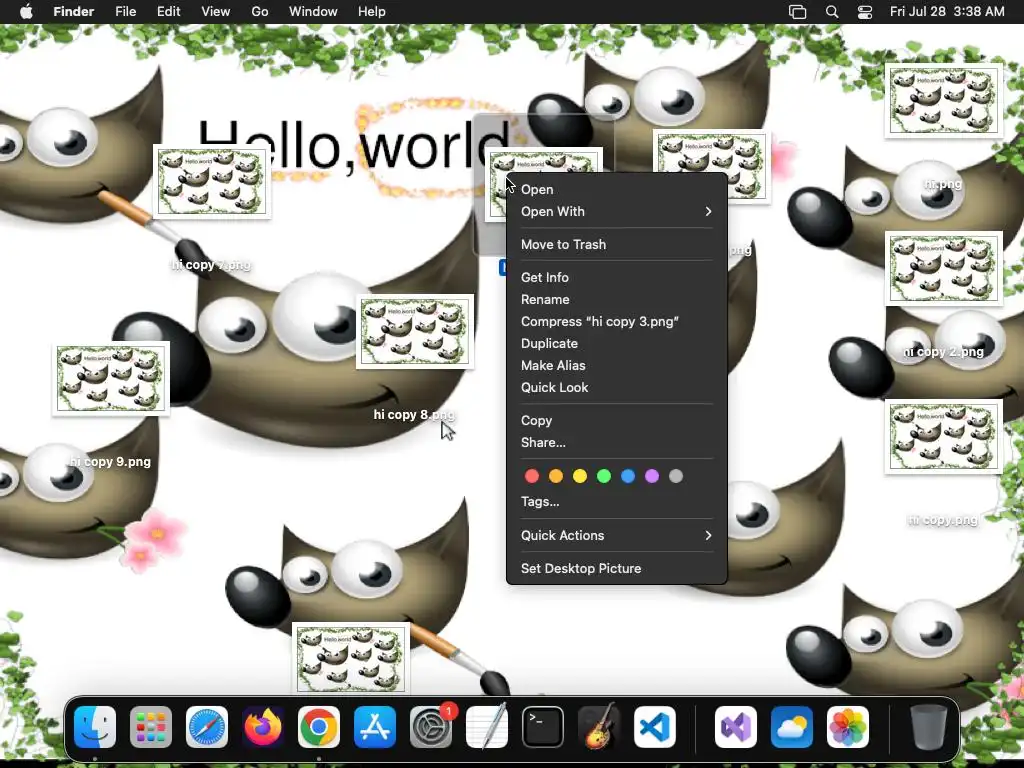
Task: Open Control Center in the menu bar
Action: (x=865, y=12)
